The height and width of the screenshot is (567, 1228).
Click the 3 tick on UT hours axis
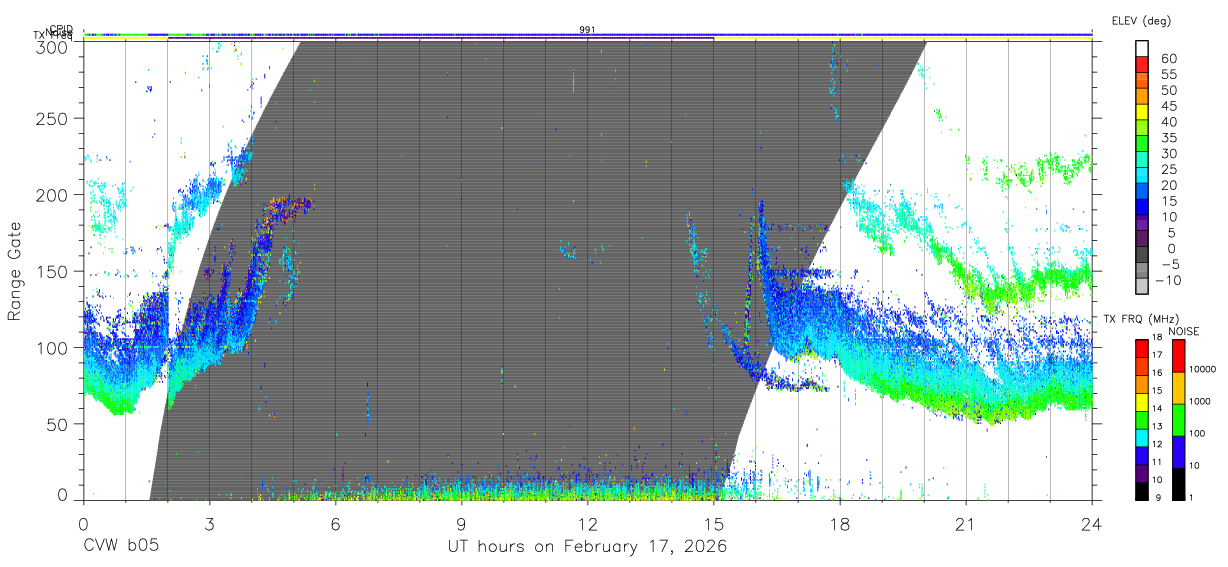(x=209, y=524)
